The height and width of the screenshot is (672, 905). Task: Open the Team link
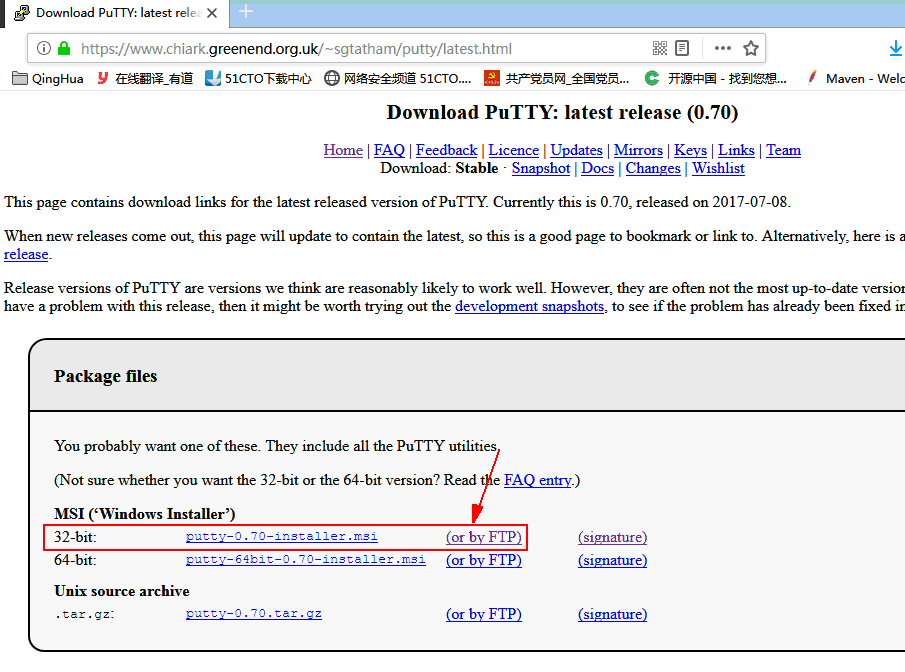(x=783, y=150)
